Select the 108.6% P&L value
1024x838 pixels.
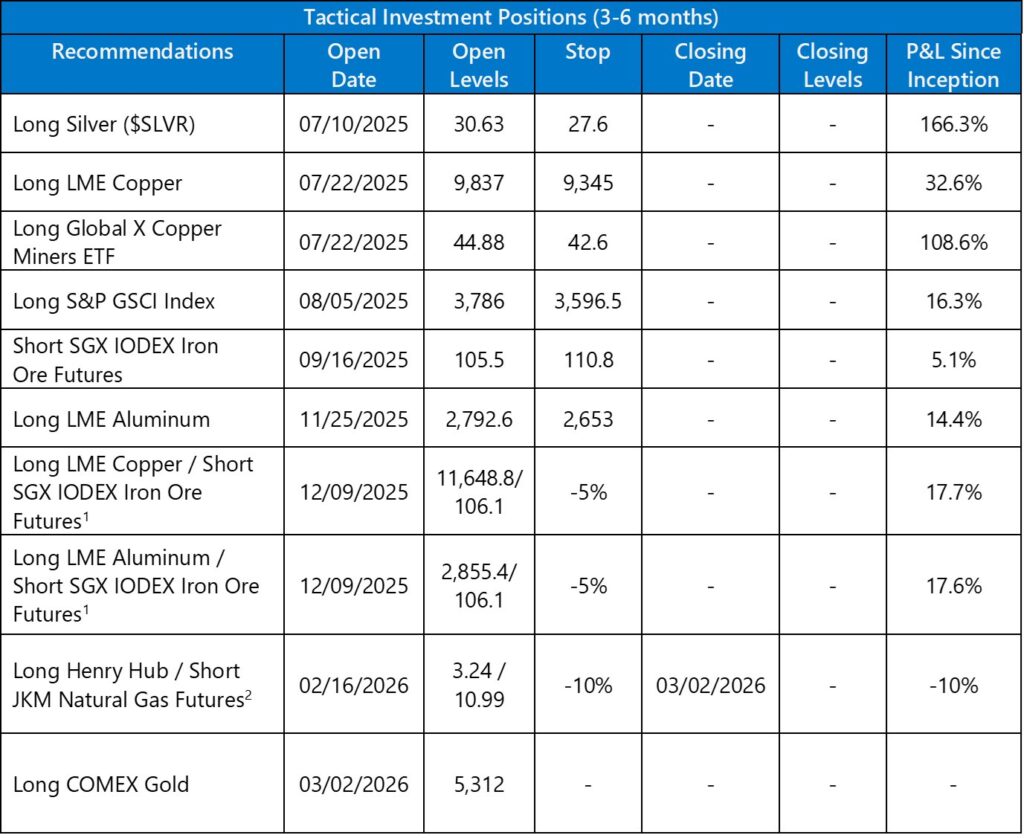pos(952,242)
